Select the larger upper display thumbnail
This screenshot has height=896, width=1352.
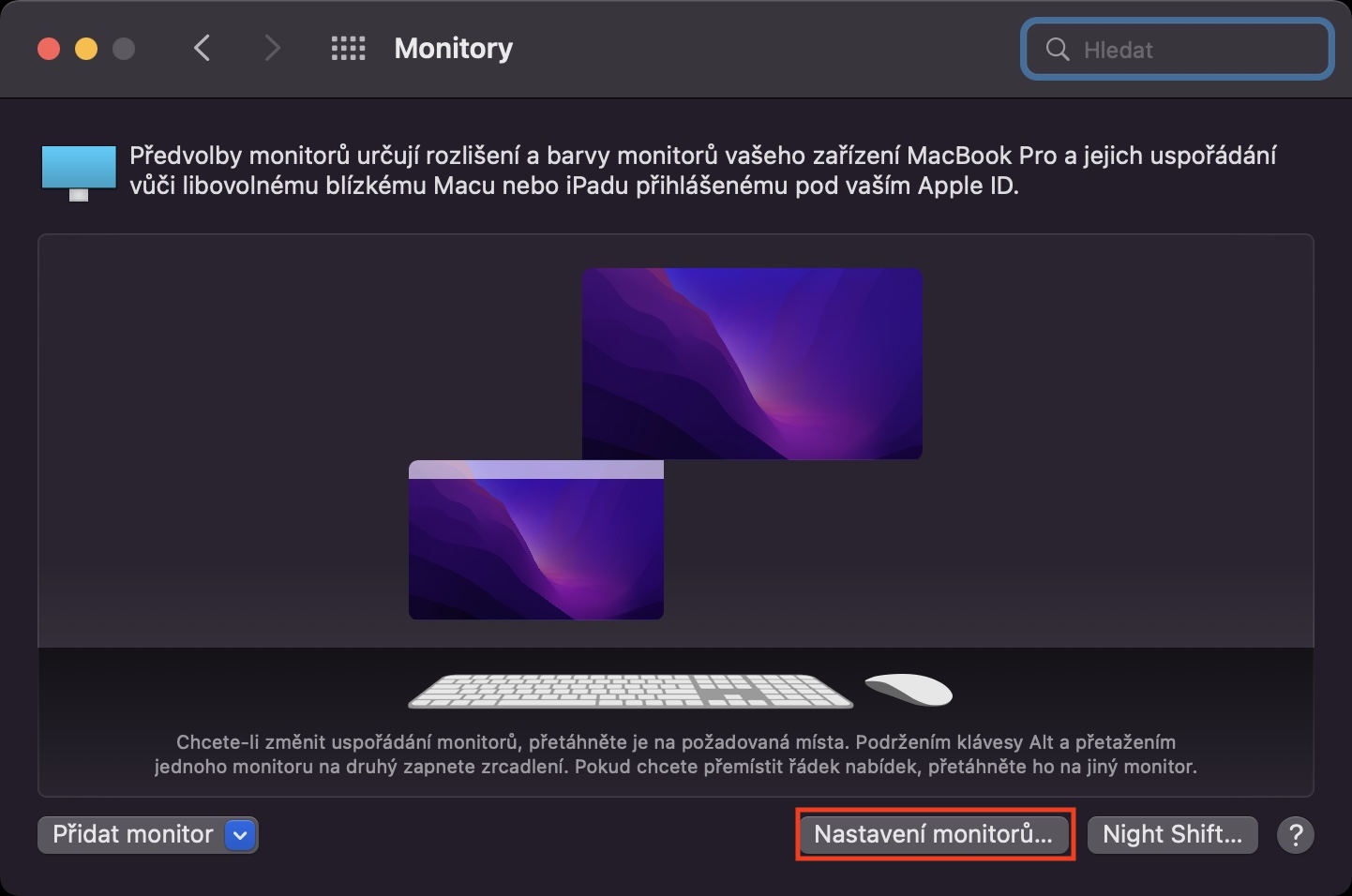click(752, 364)
